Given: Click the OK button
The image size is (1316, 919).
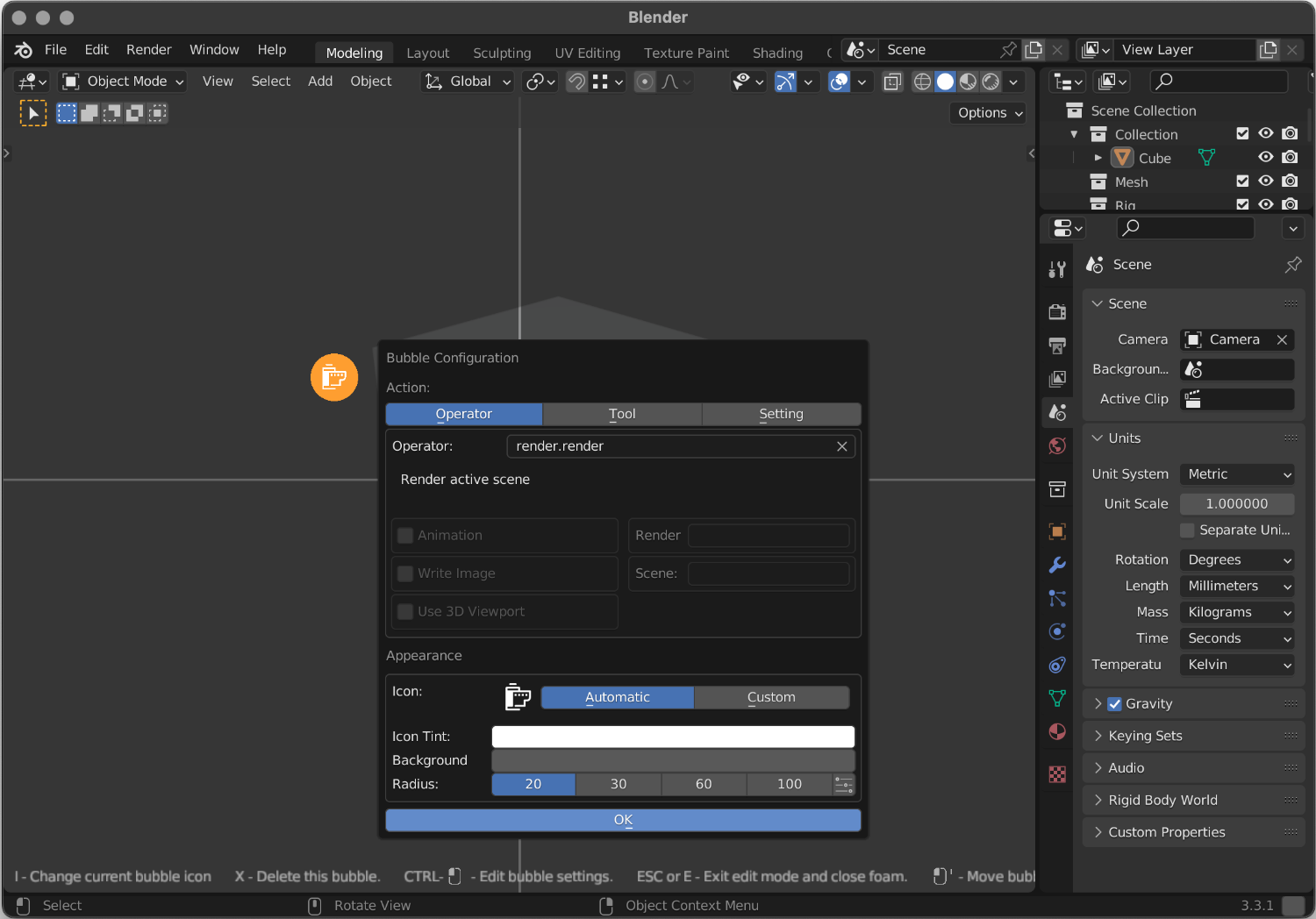Looking at the screenshot, I should [623, 820].
